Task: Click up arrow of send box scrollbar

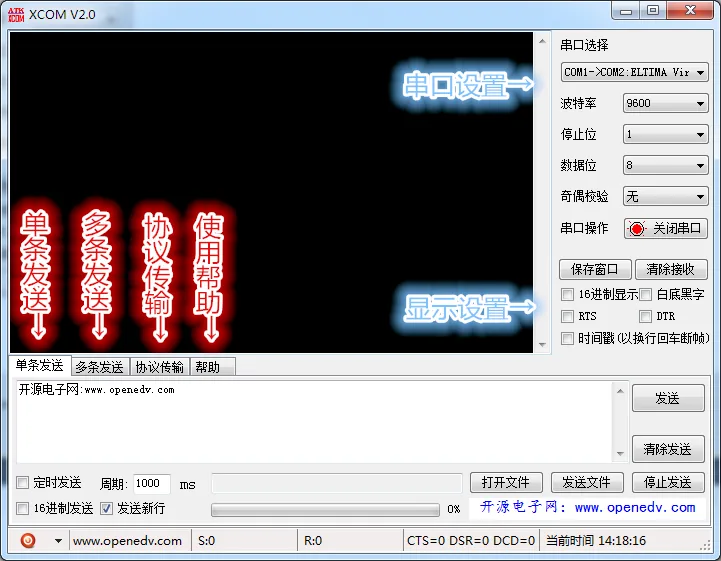Action: coord(620,391)
